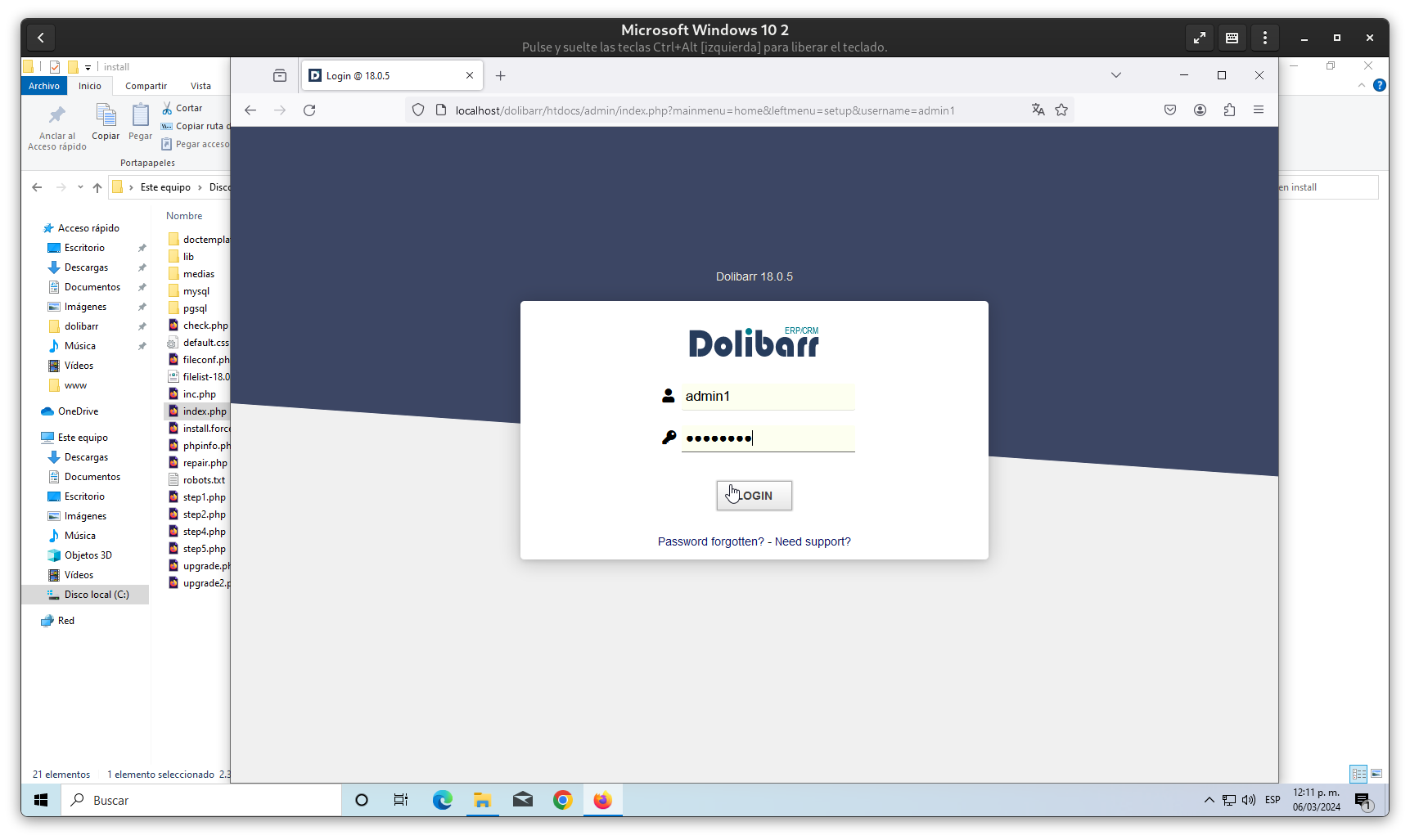Launch Google Chrome from the taskbar
The image size is (1410, 840).
coord(562,800)
